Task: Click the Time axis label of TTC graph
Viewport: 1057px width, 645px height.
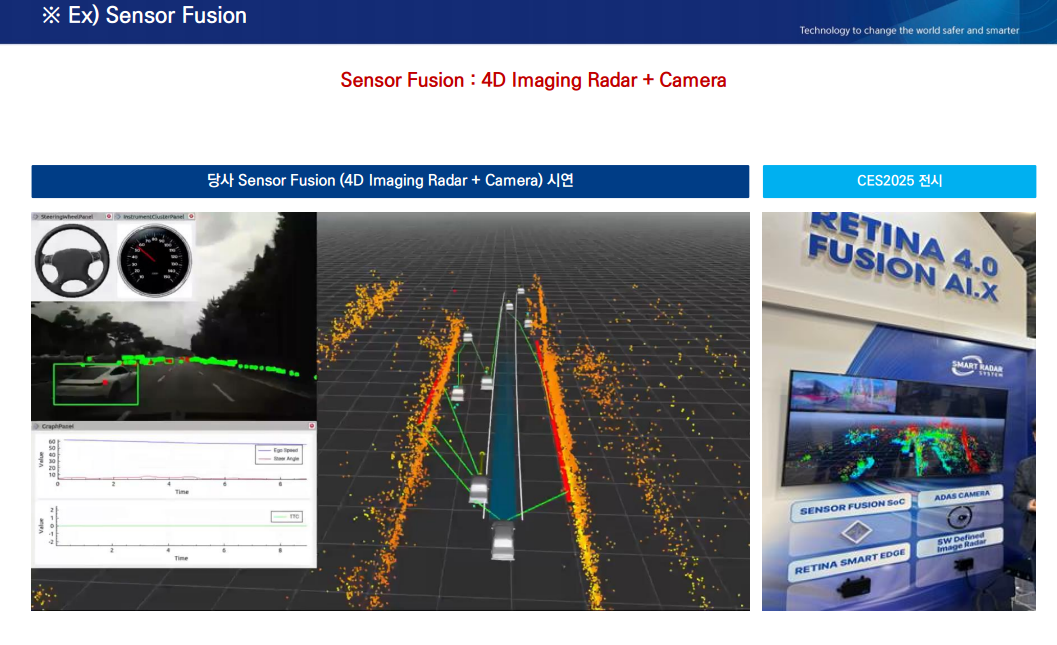Action: [181, 558]
